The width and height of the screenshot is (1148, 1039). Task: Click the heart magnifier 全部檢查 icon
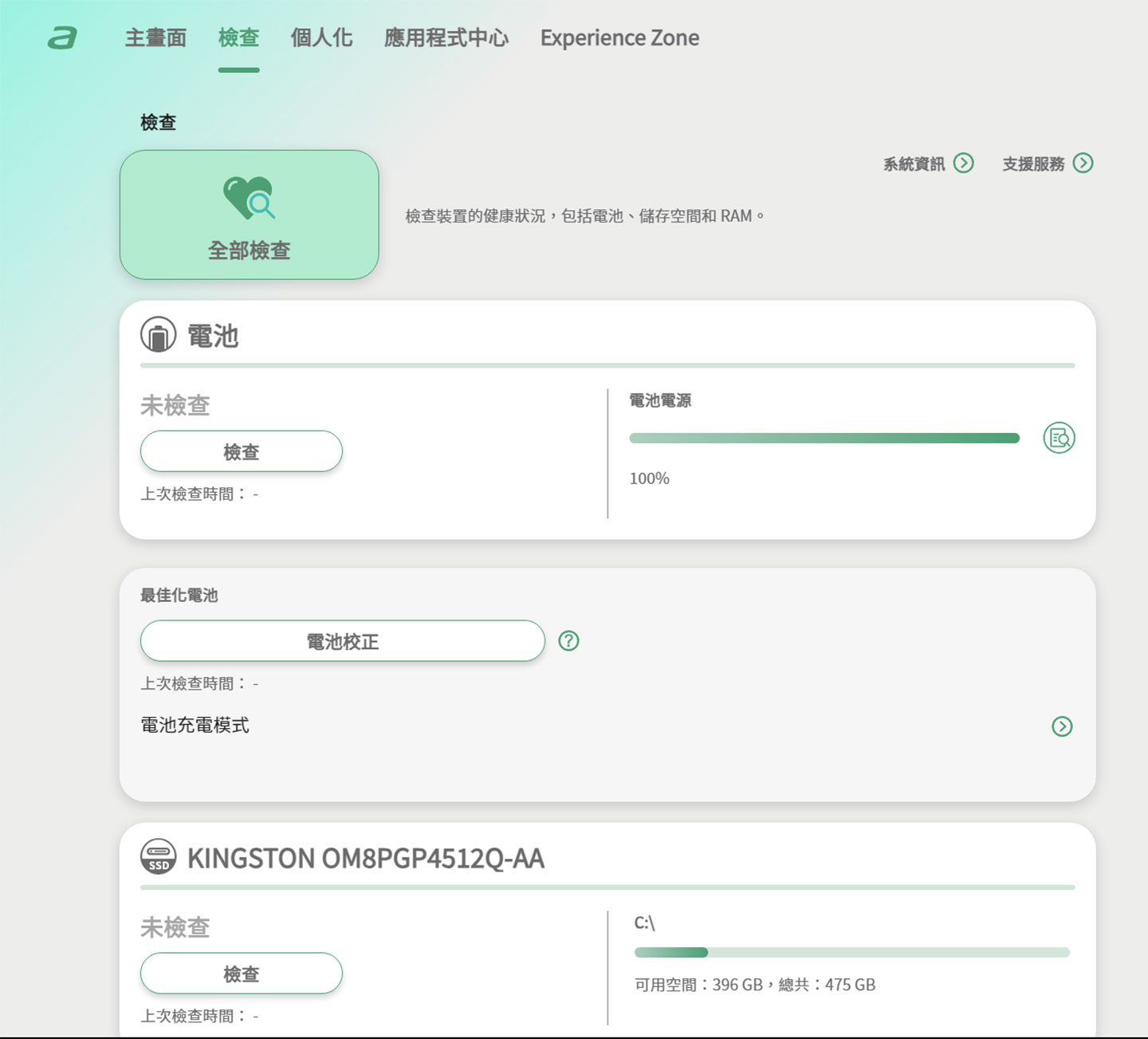249,198
